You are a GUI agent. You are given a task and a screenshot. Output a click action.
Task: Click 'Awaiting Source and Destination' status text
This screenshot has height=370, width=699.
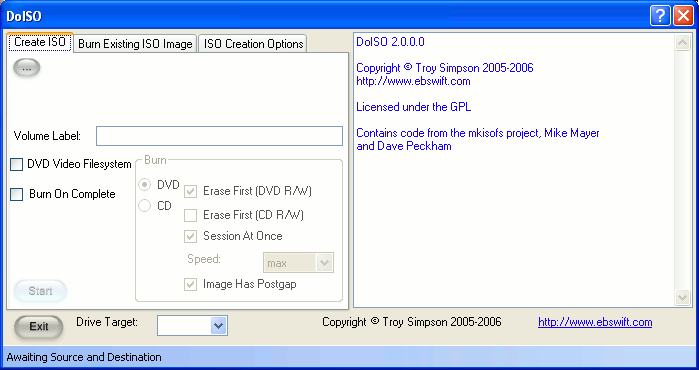(84, 358)
